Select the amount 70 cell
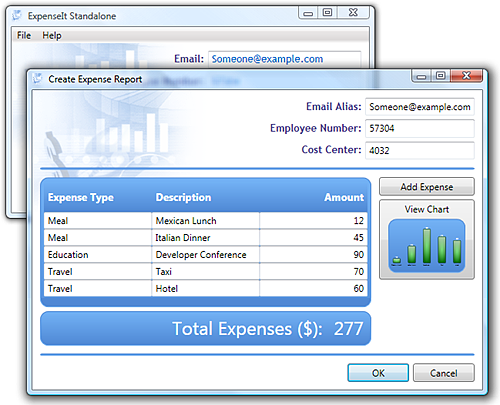Viewport: 500px width, 405px height. [313, 272]
